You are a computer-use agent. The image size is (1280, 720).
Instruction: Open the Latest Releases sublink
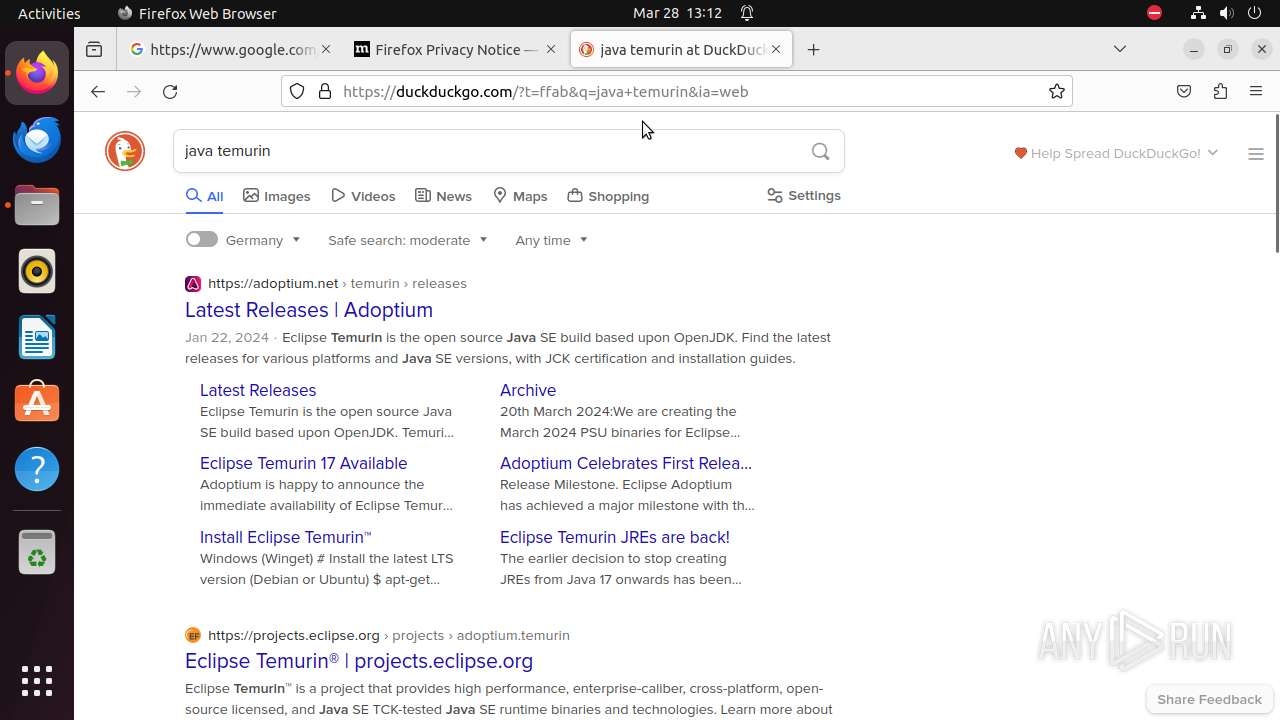258,390
